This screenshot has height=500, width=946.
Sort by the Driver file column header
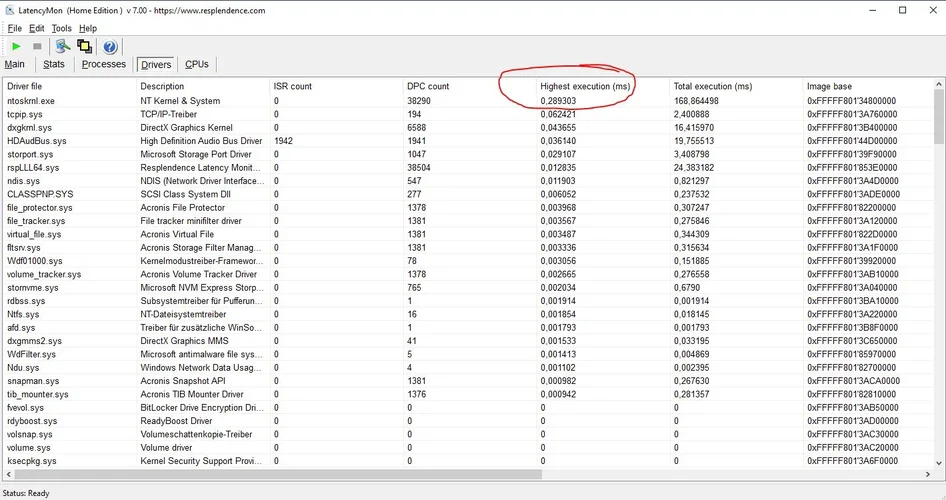pos(70,86)
